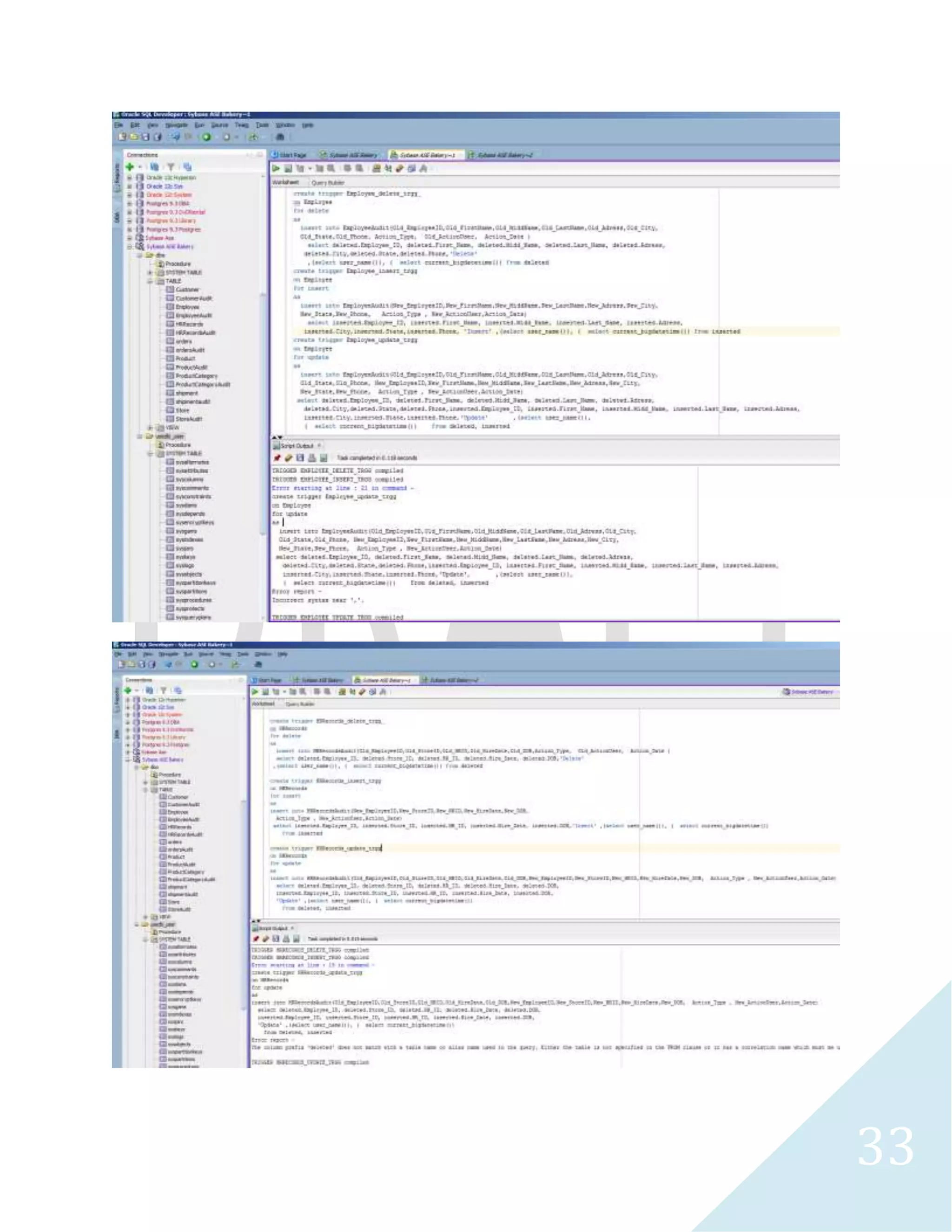Switch to Query Builder tab in upper worksheet

(328, 183)
